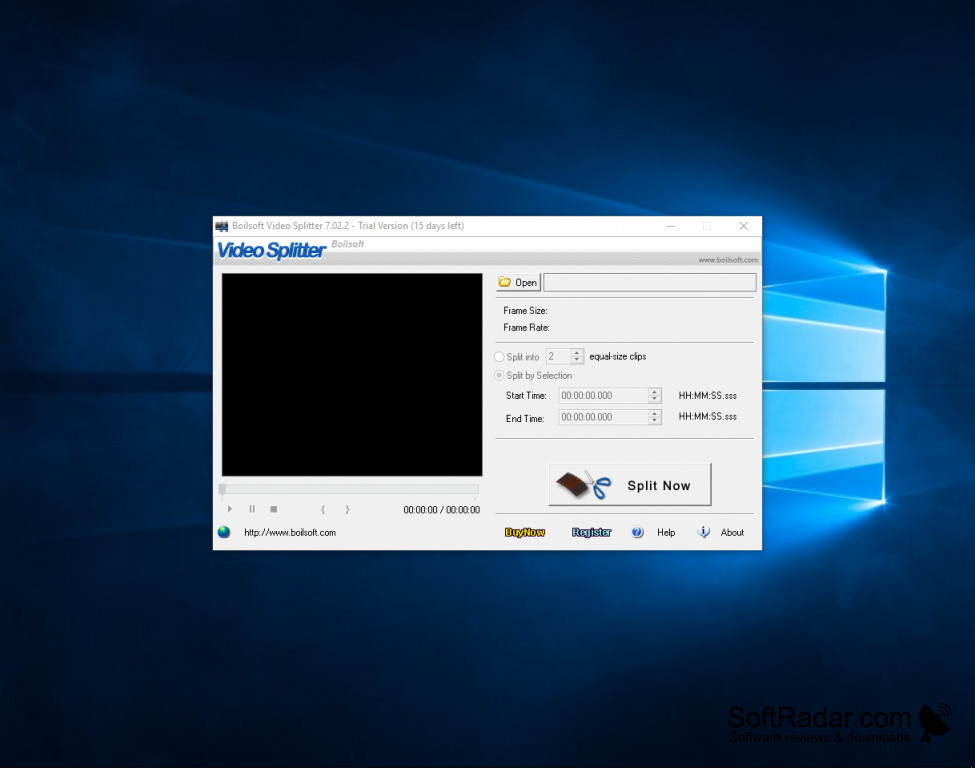Image resolution: width=975 pixels, height=768 pixels.
Task: Decrease the End Time value
Action: click(x=654, y=421)
